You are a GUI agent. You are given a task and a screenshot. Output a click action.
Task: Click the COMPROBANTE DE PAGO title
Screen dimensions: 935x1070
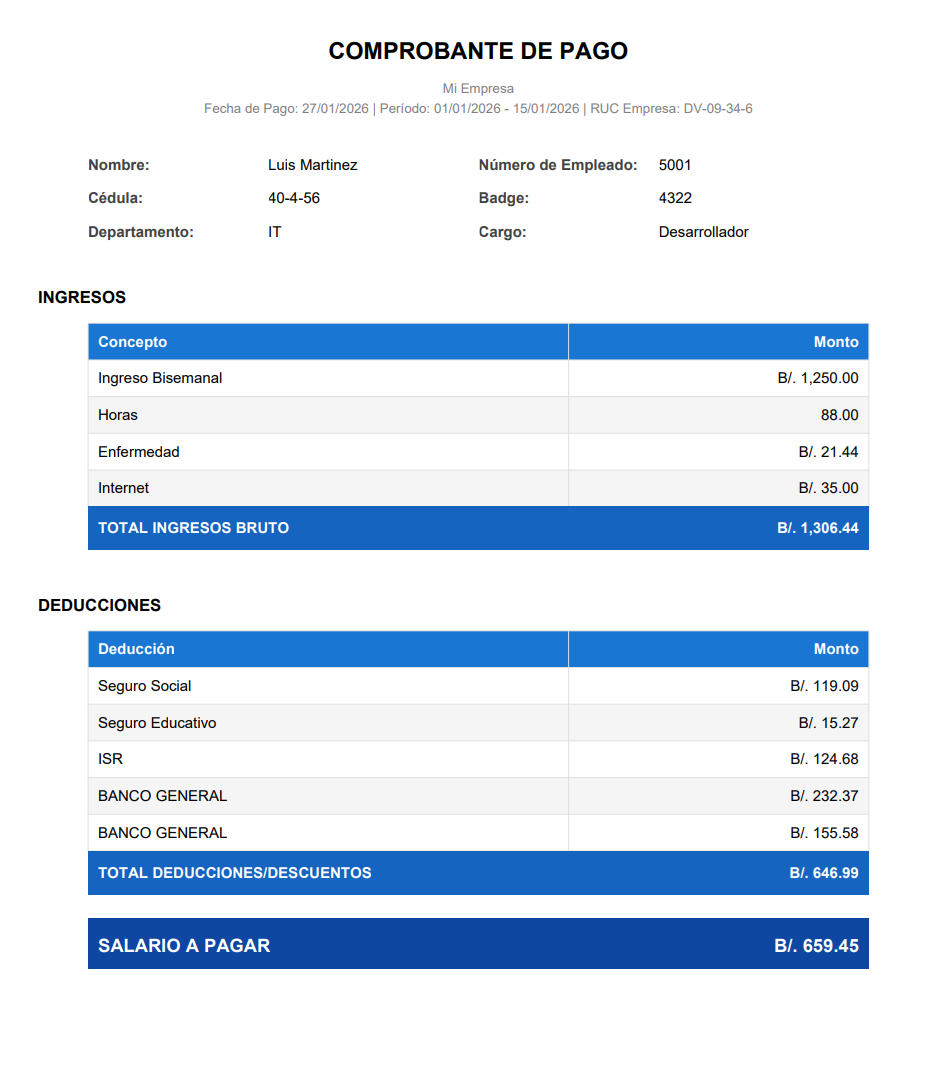(478, 51)
